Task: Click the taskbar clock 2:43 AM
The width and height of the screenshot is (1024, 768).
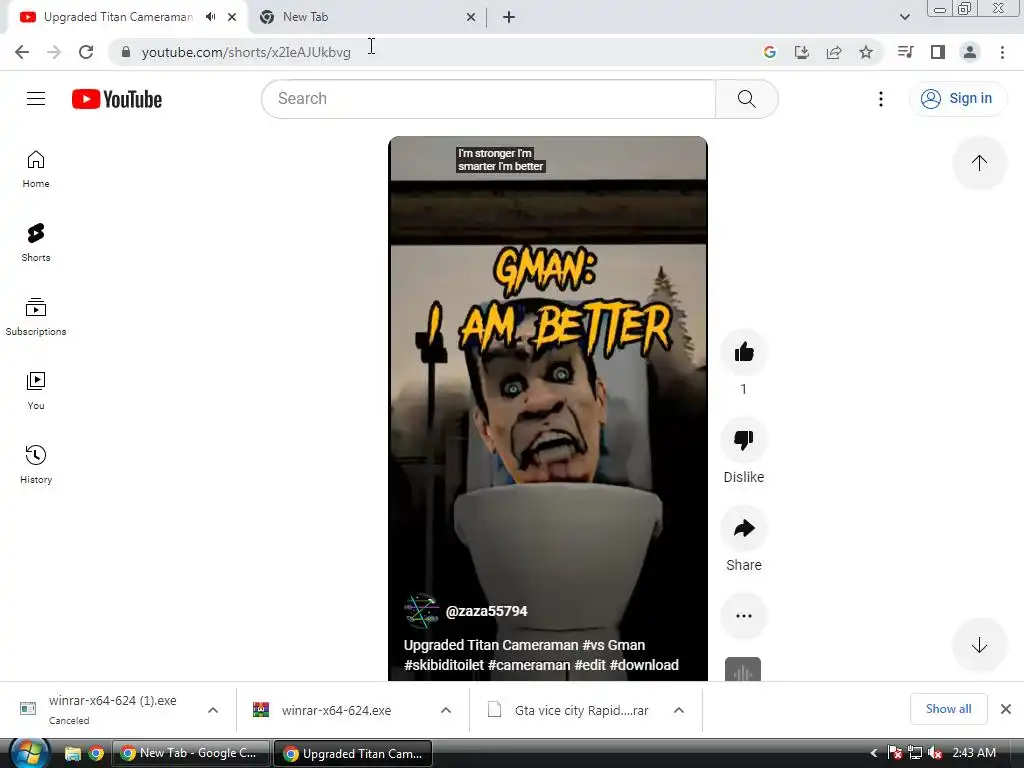Action: tap(974, 753)
